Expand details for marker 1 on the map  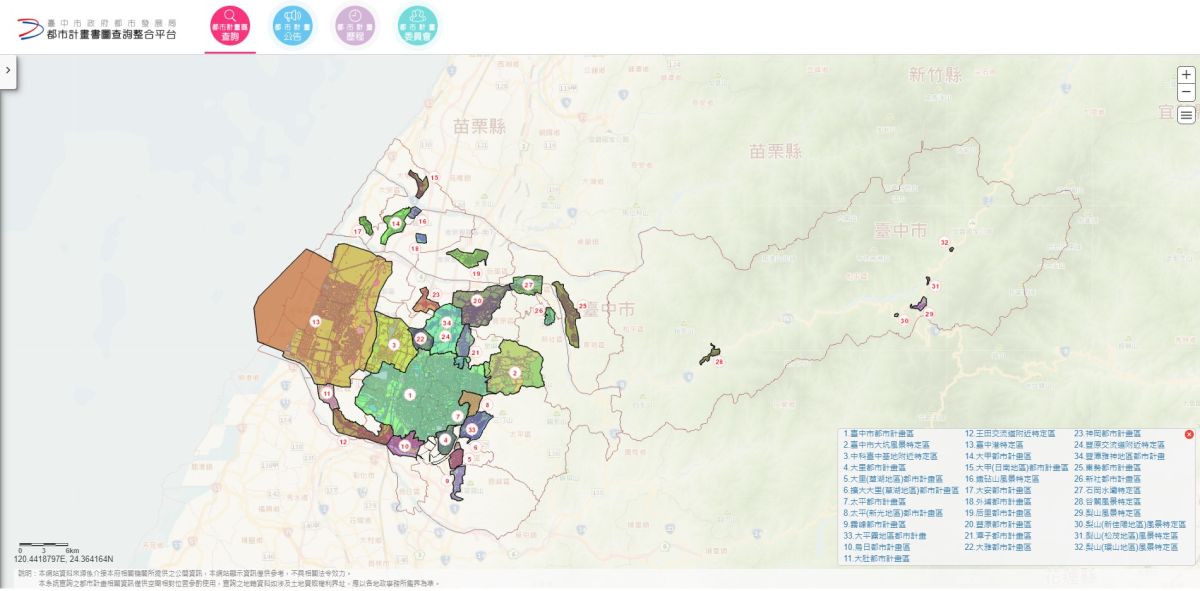[408, 395]
